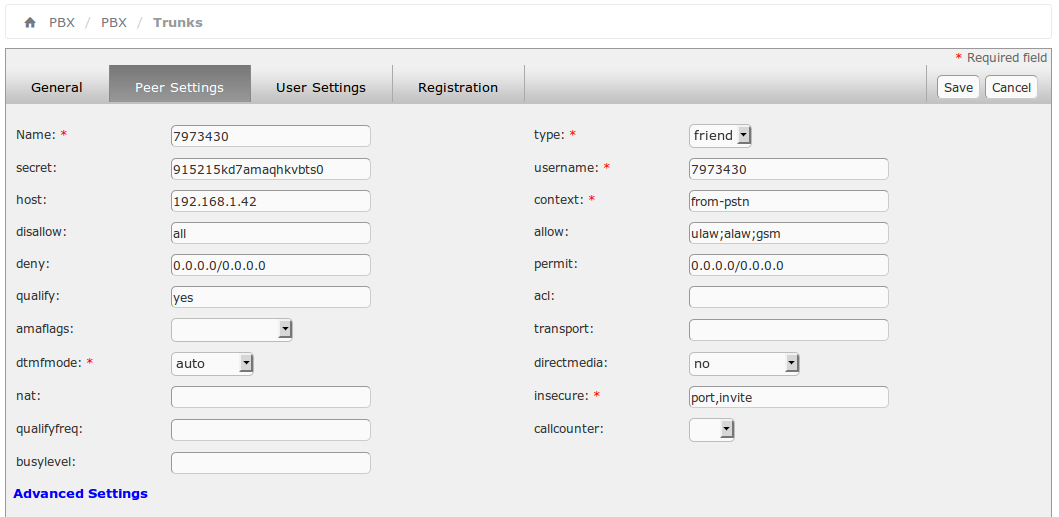Expand the Advanced Settings link

pos(81,493)
